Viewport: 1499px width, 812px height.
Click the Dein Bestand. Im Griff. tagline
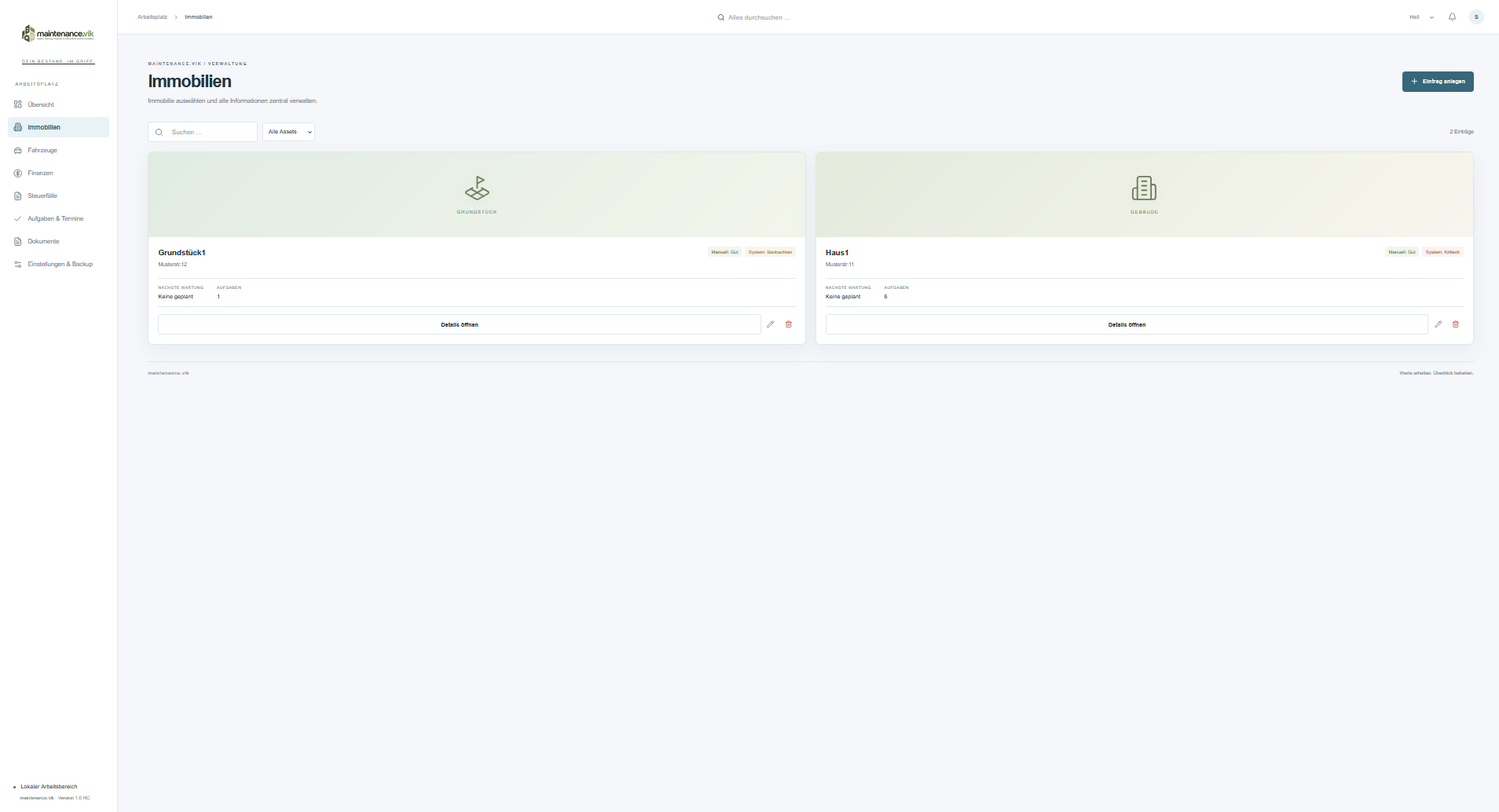pyautogui.click(x=58, y=61)
